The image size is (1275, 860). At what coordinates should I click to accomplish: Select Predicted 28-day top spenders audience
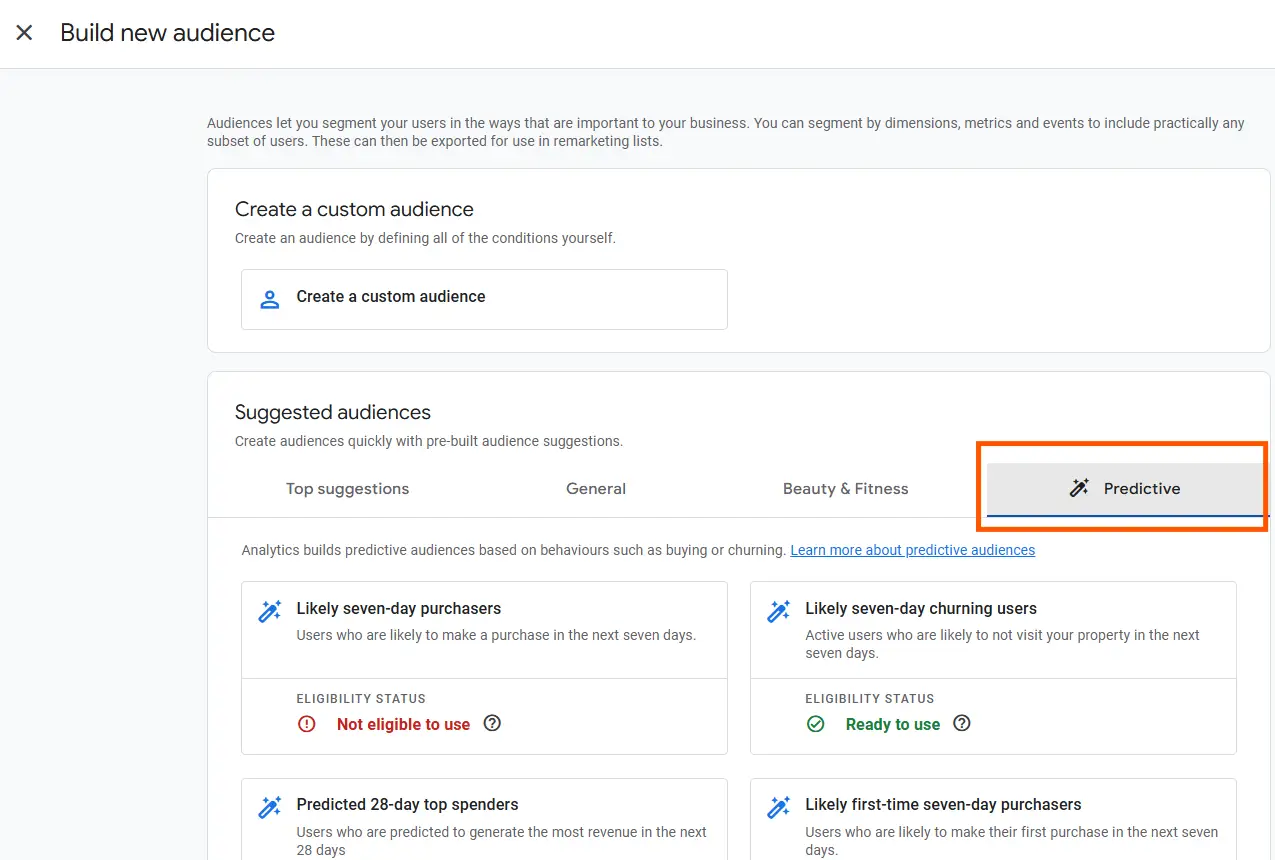pyautogui.click(x=407, y=805)
